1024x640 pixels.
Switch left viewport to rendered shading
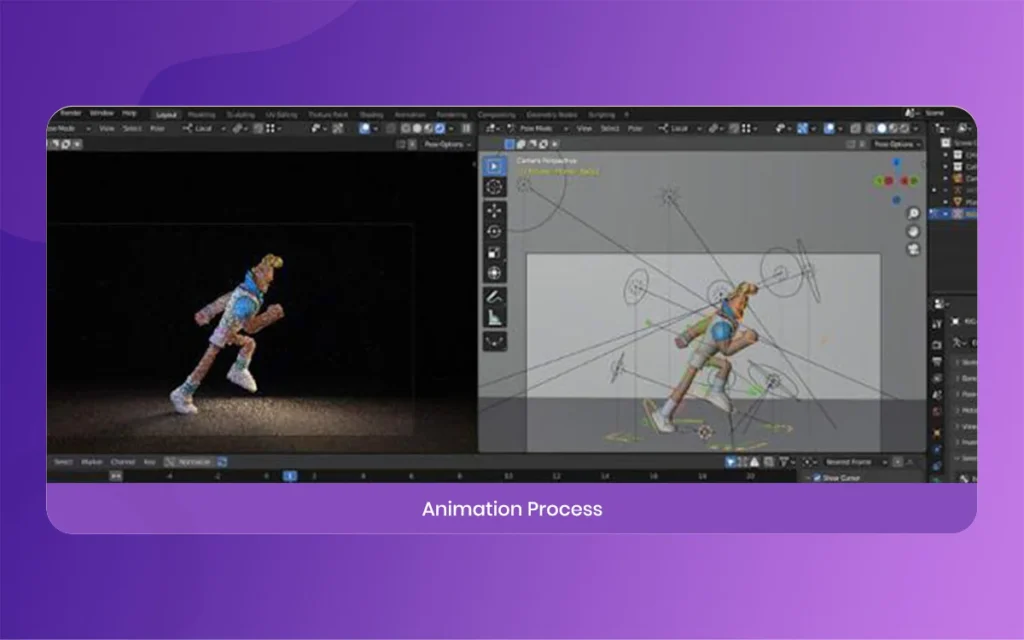440,129
